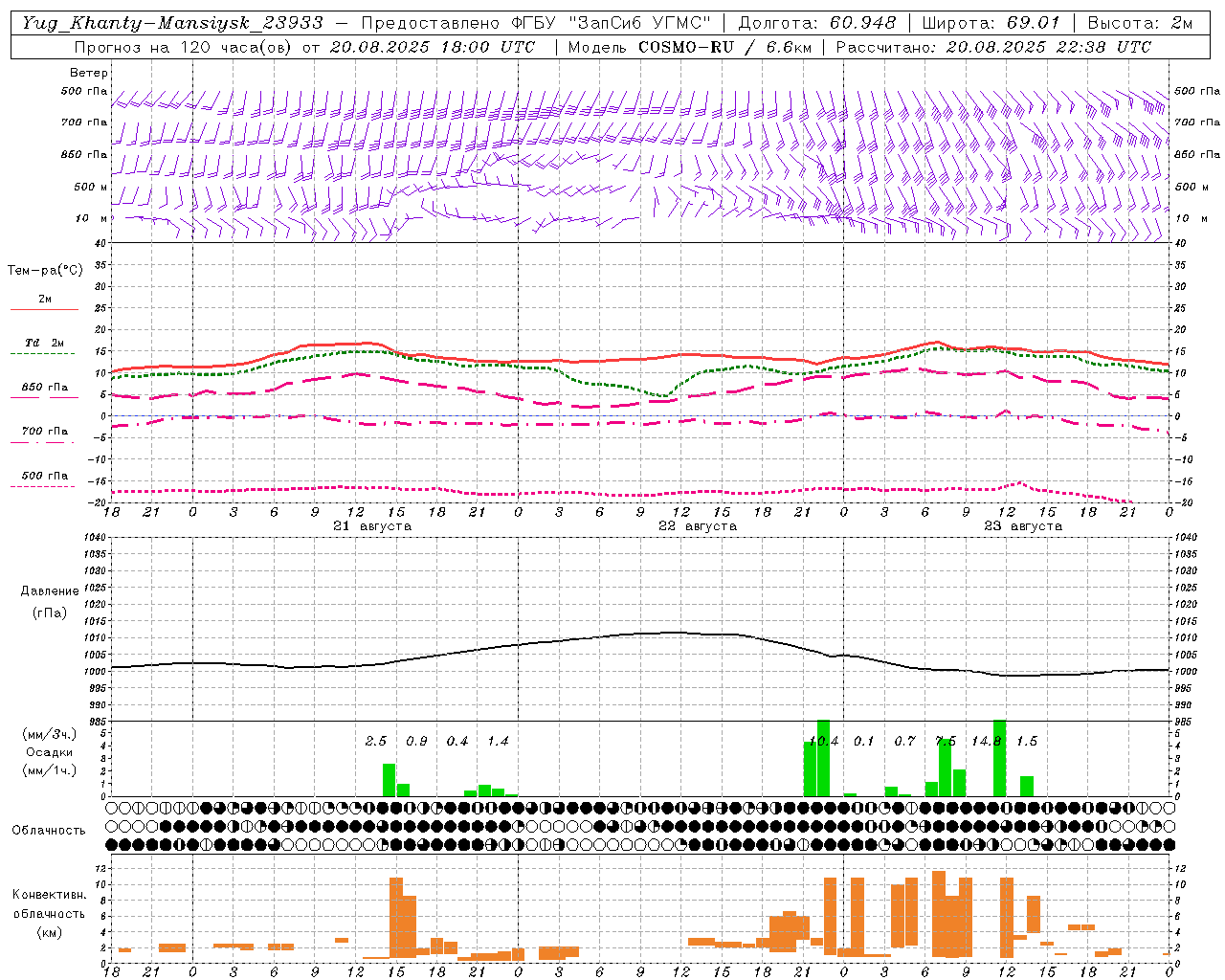Click the 0.1 precipitation total
Image resolution: width=1225 pixels, height=980 pixels.
tap(864, 741)
